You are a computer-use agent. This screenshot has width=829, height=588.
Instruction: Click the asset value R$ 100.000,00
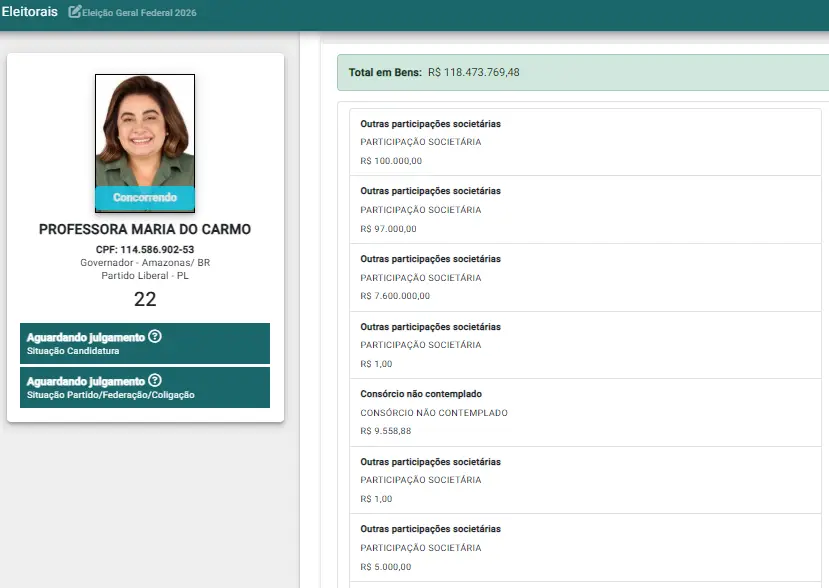tap(391, 161)
